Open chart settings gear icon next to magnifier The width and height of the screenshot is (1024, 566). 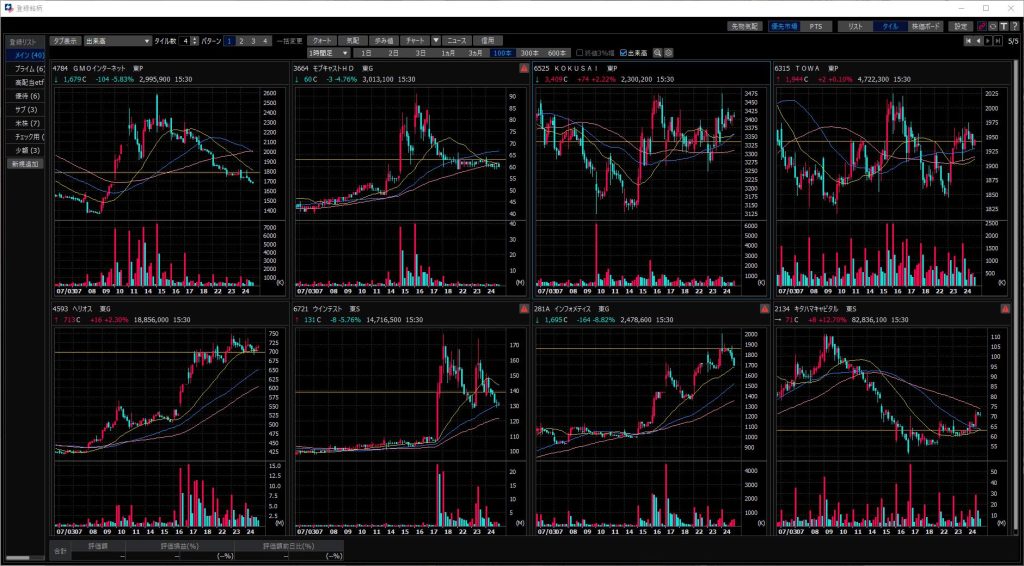pyautogui.click(x=668, y=52)
